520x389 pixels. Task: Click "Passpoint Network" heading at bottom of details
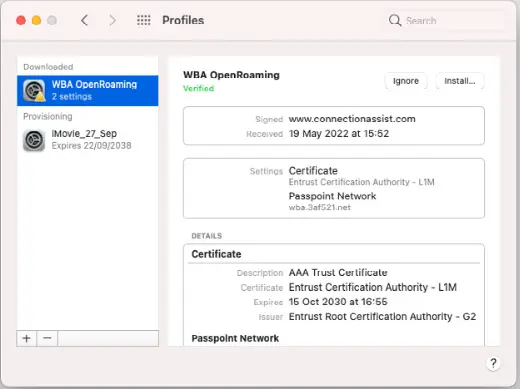(235, 338)
